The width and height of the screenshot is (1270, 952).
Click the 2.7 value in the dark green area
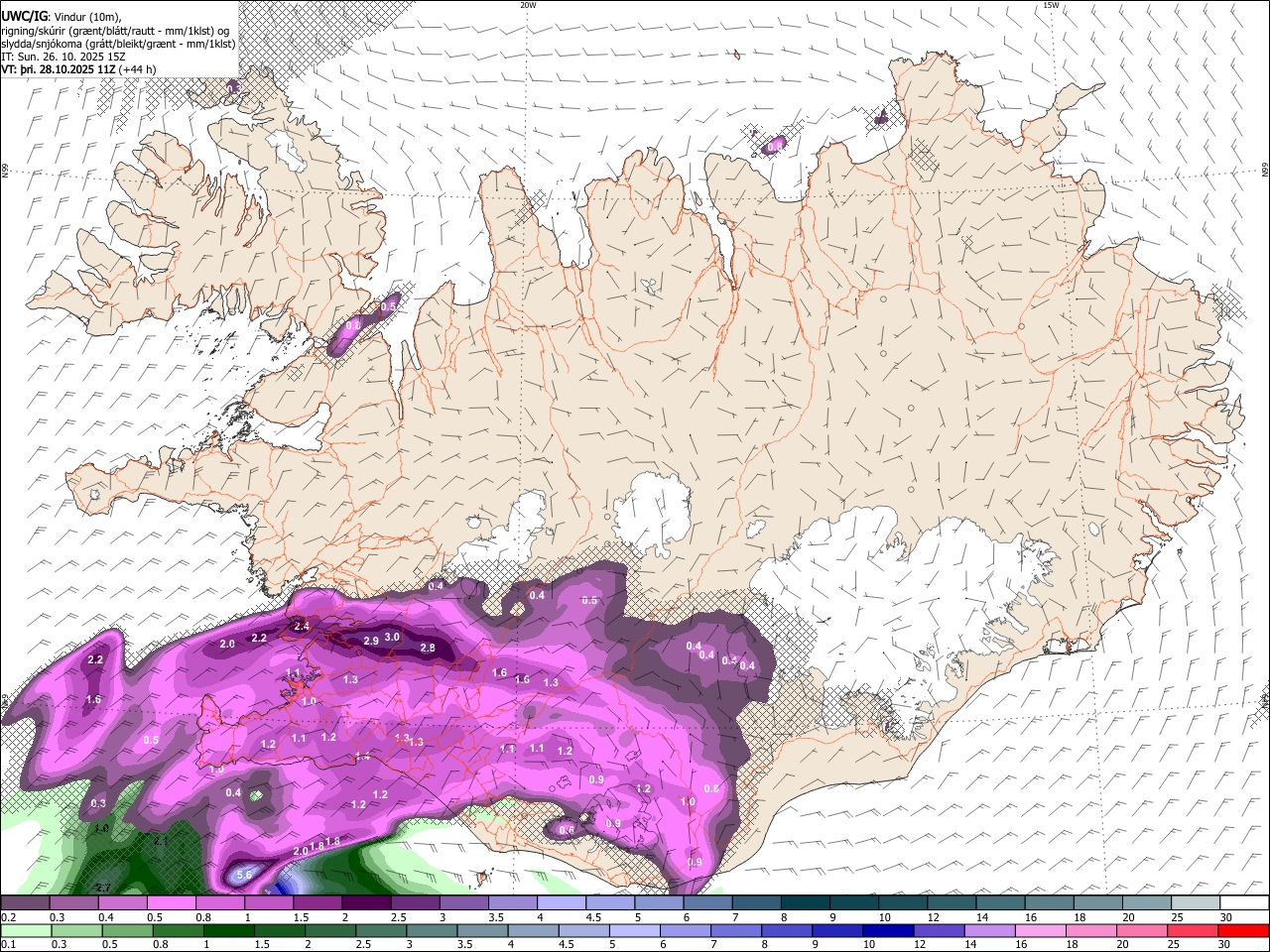101,887
